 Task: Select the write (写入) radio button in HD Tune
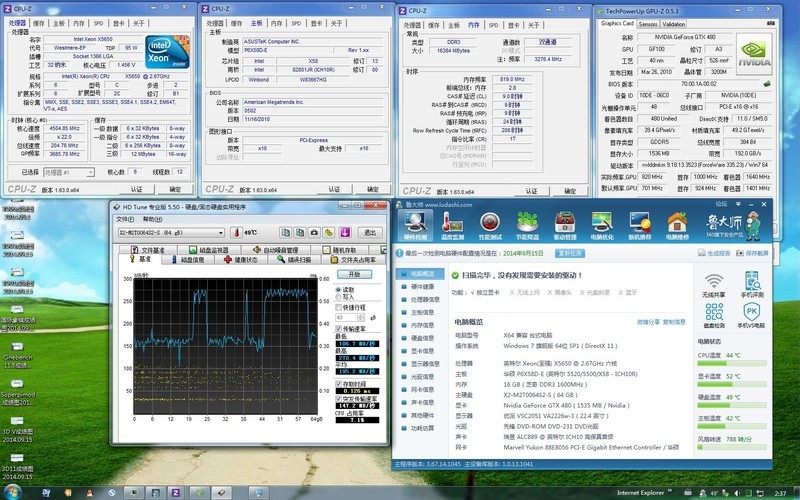click(x=338, y=297)
